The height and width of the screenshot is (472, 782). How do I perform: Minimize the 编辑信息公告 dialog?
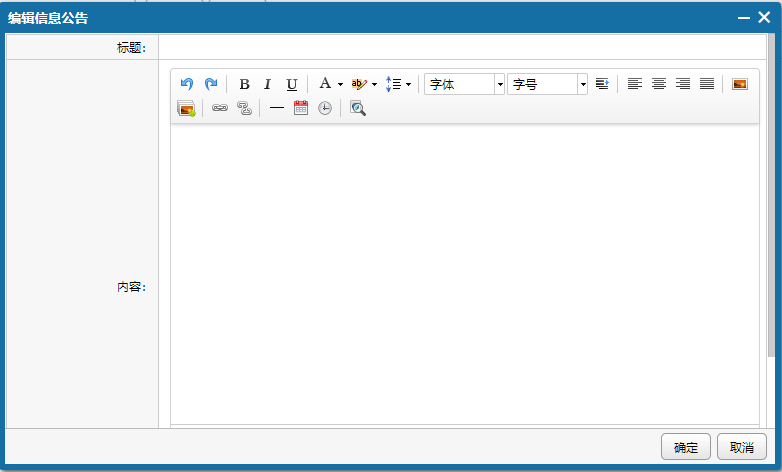pyautogui.click(x=744, y=18)
